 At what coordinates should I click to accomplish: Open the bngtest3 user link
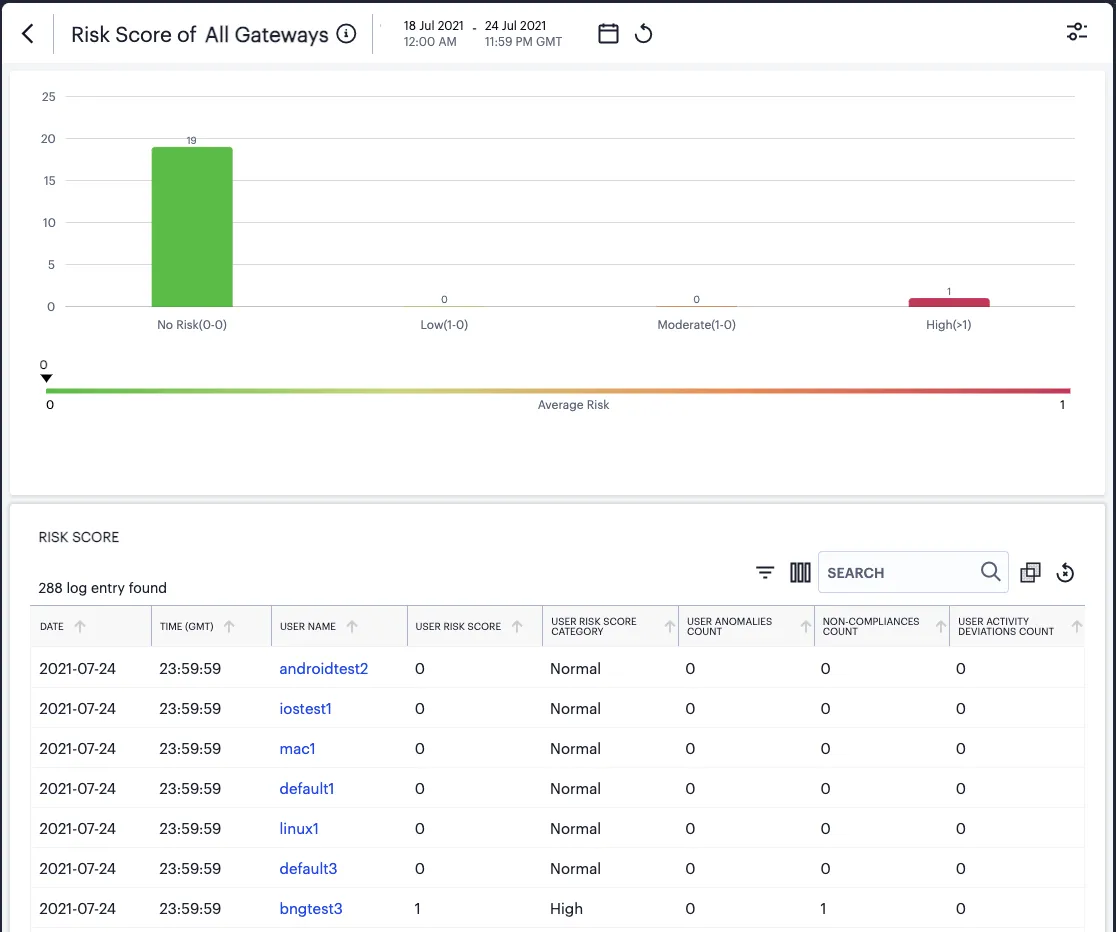point(311,909)
